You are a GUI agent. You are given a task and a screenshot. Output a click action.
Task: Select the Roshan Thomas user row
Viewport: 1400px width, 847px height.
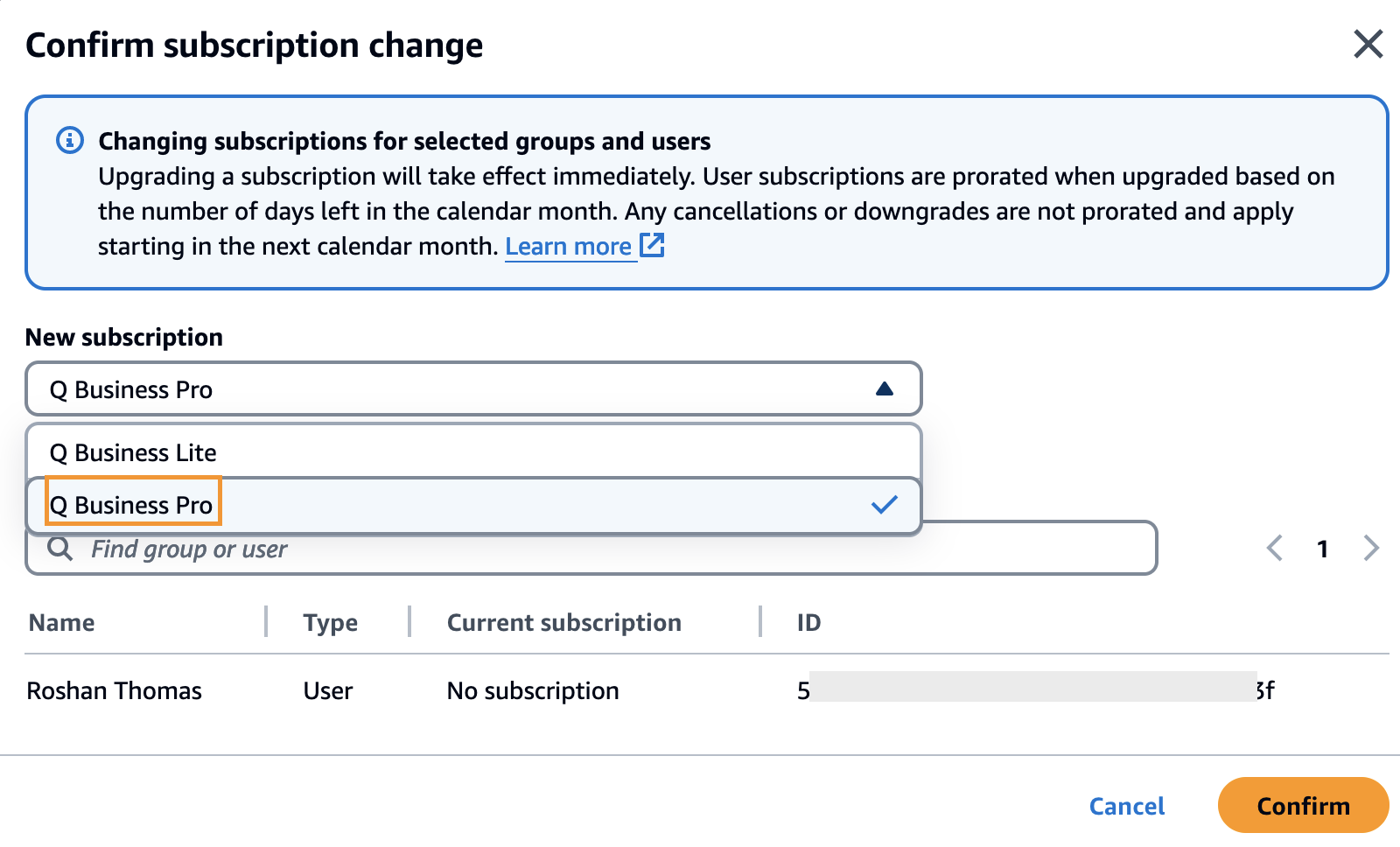[x=115, y=691]
